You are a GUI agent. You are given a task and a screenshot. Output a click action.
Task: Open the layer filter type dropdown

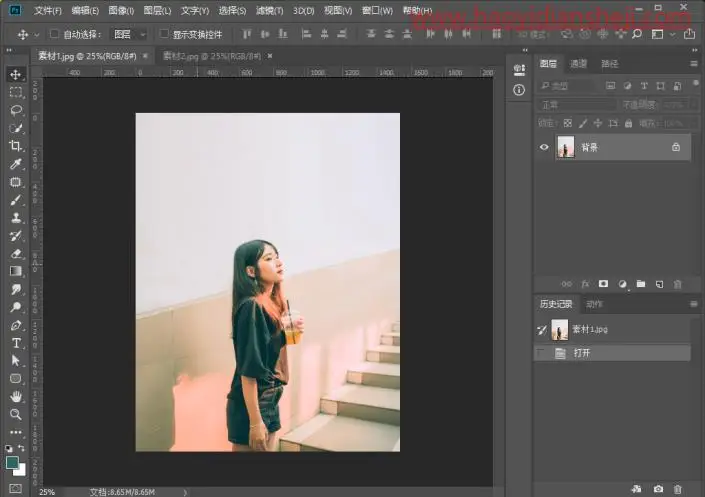(x=568, y=85)
